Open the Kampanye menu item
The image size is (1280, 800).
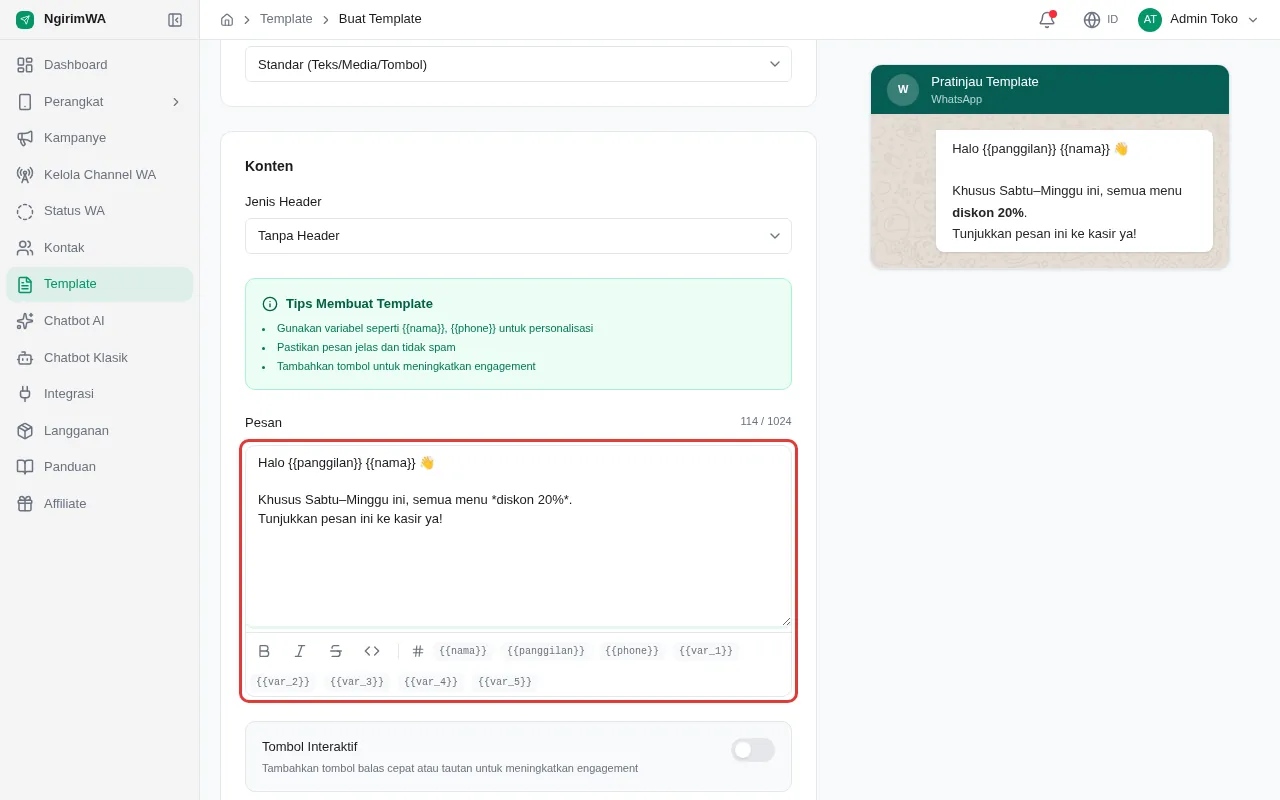100,138
